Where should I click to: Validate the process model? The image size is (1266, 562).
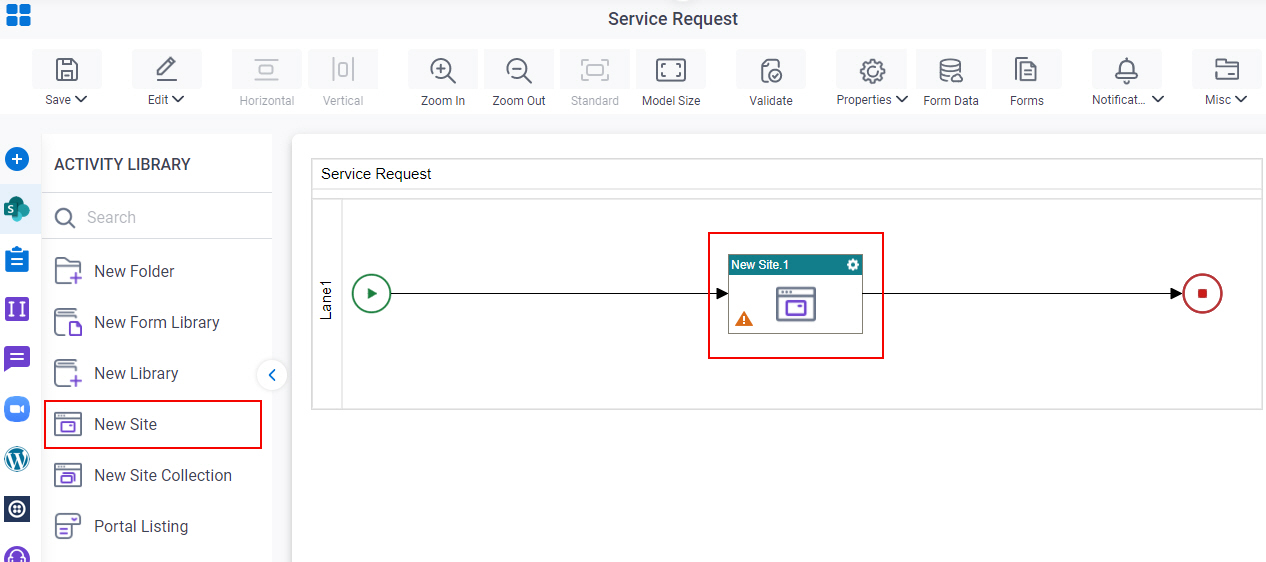(x=771, y=70)
